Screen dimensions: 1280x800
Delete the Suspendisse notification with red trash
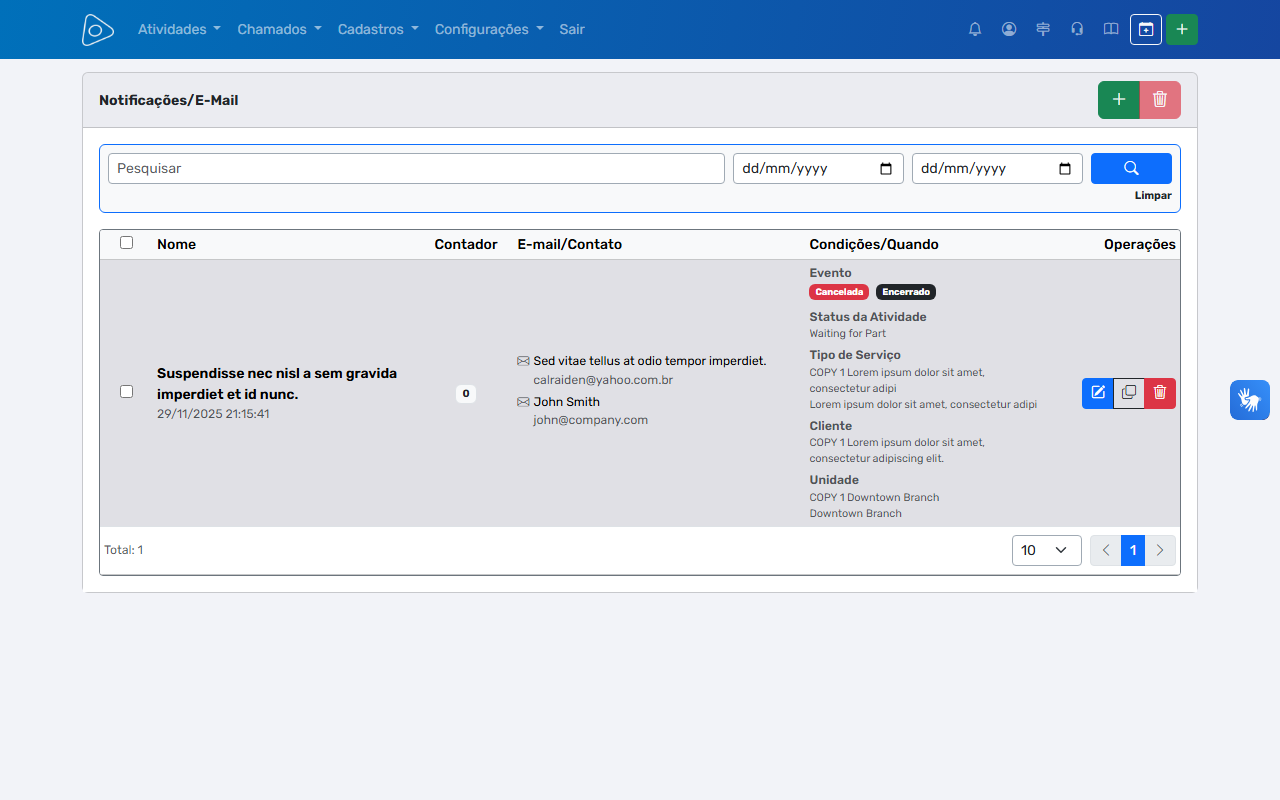point(1160,393)
